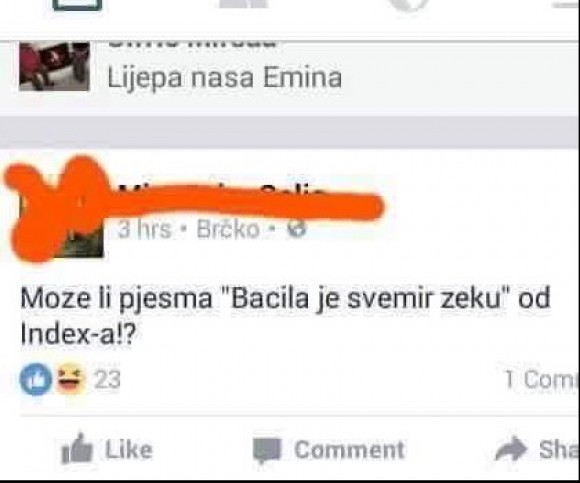The width and height of the screenshot is (580, 483).
Task: Click the 3 hrs timestamp
Action: (145, 229)
